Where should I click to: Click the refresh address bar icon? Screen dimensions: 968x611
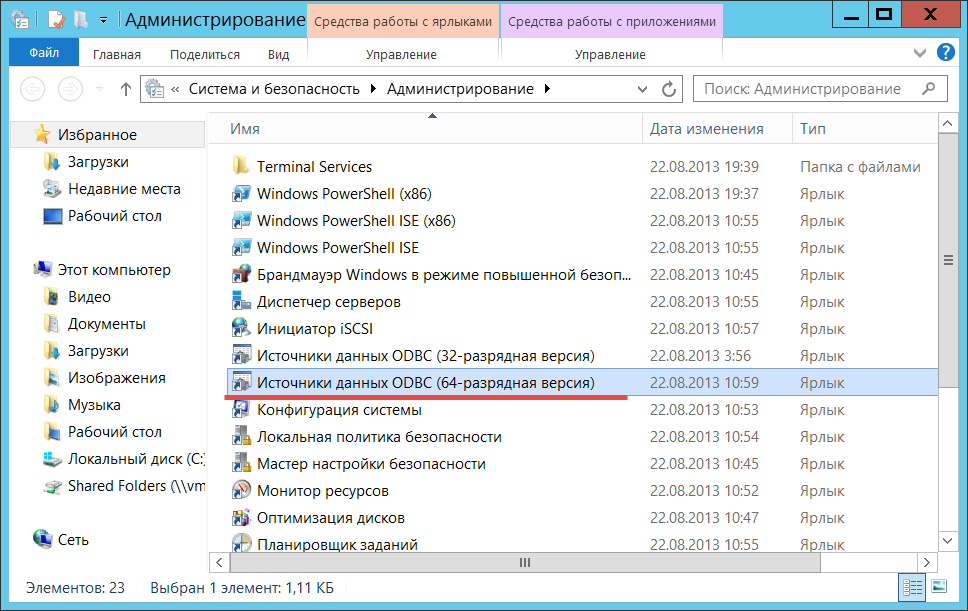[x=669, y=89]
